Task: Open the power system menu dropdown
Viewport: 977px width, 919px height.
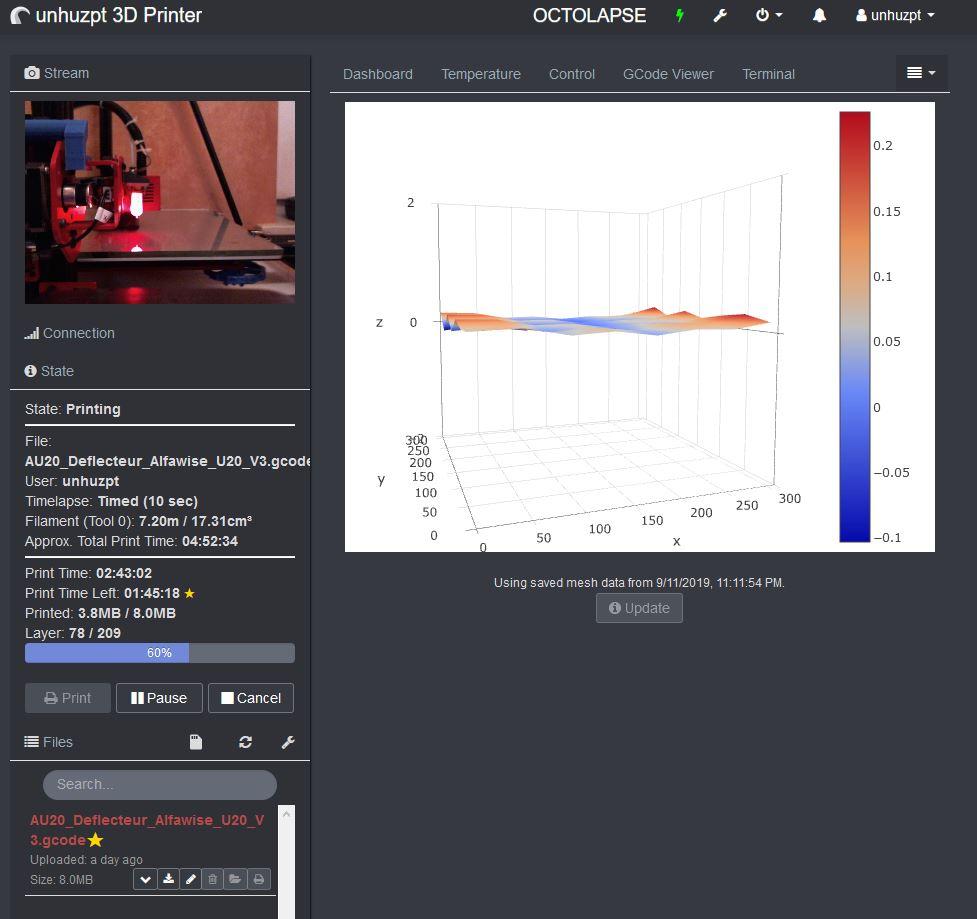Action: pos(769,15)
